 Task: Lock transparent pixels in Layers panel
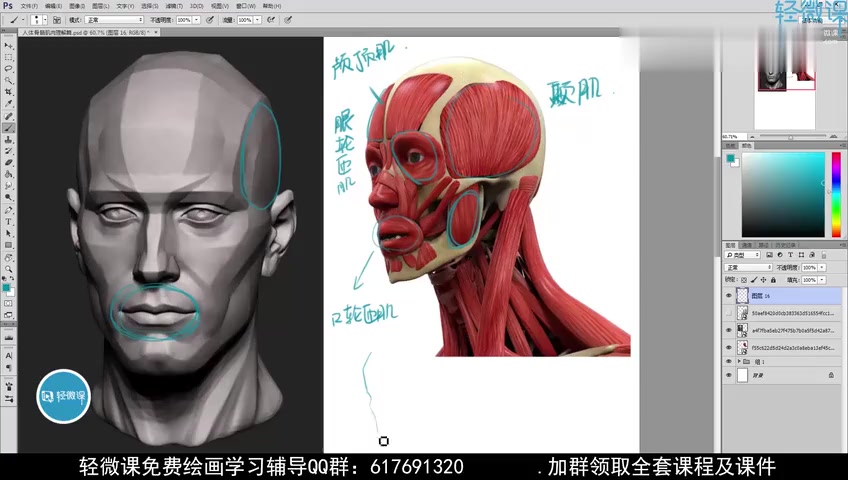tap(744, 280)
